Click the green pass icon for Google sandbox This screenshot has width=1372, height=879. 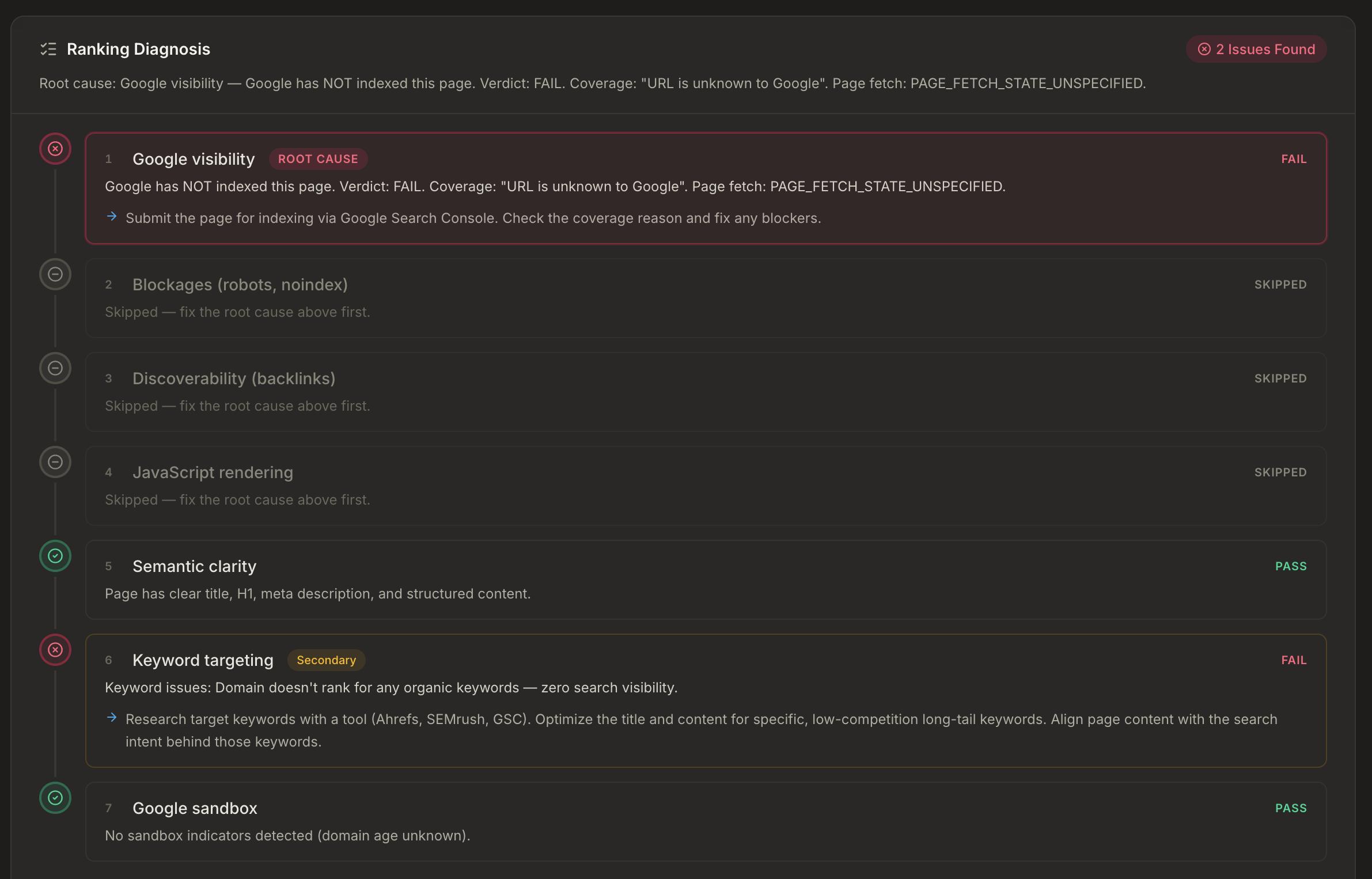[55, 798]
